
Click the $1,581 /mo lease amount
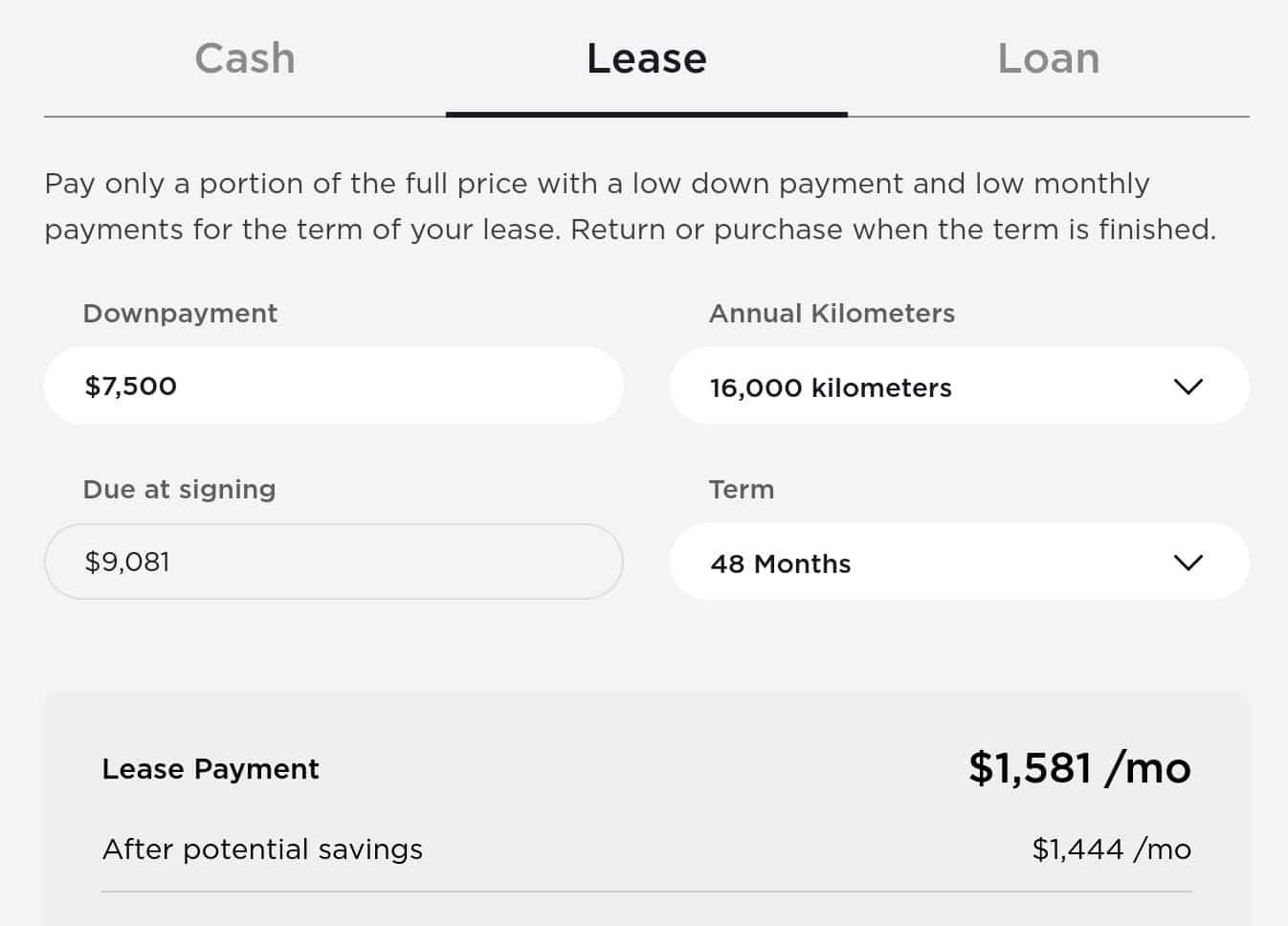point(1079,768)
